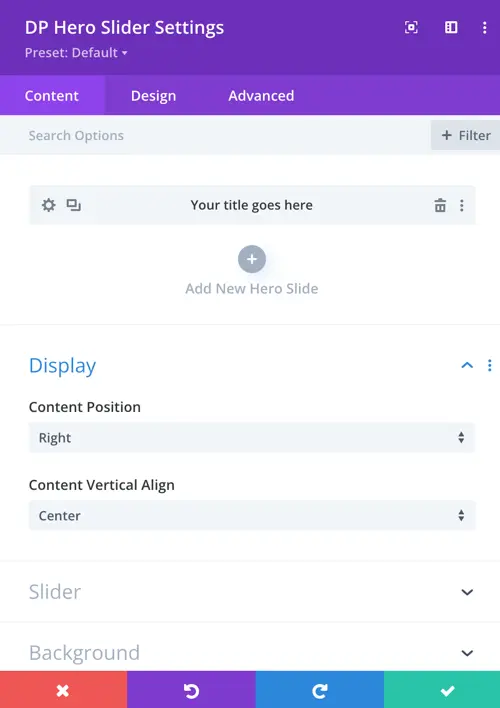Switch to the Design tab
Viewport: 500px width, 708px height.
(x=154, y=96)
